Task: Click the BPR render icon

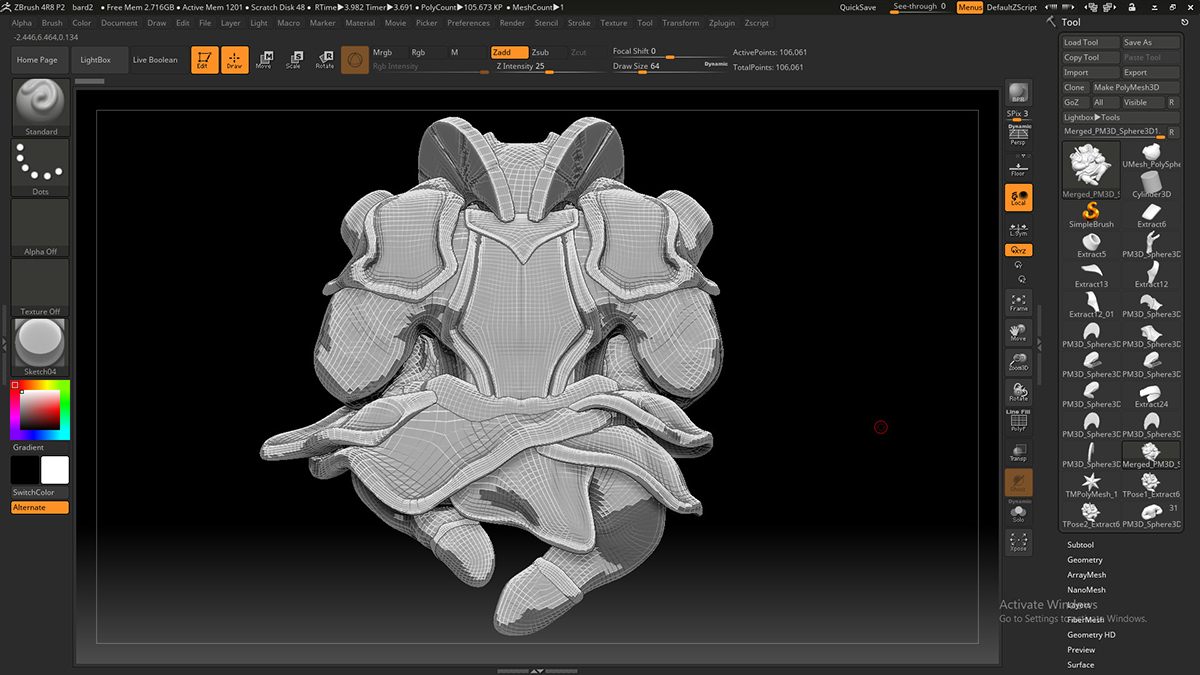Action: click(x=1018, y=93)
